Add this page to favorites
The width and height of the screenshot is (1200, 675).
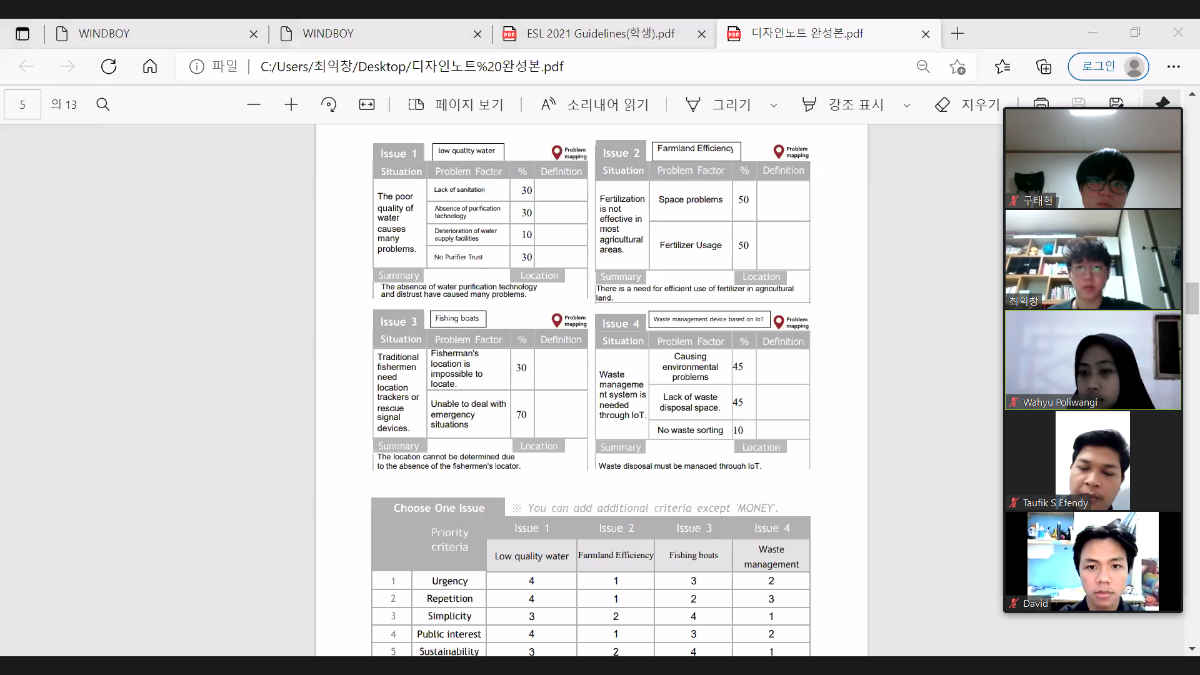pos(957,67)
